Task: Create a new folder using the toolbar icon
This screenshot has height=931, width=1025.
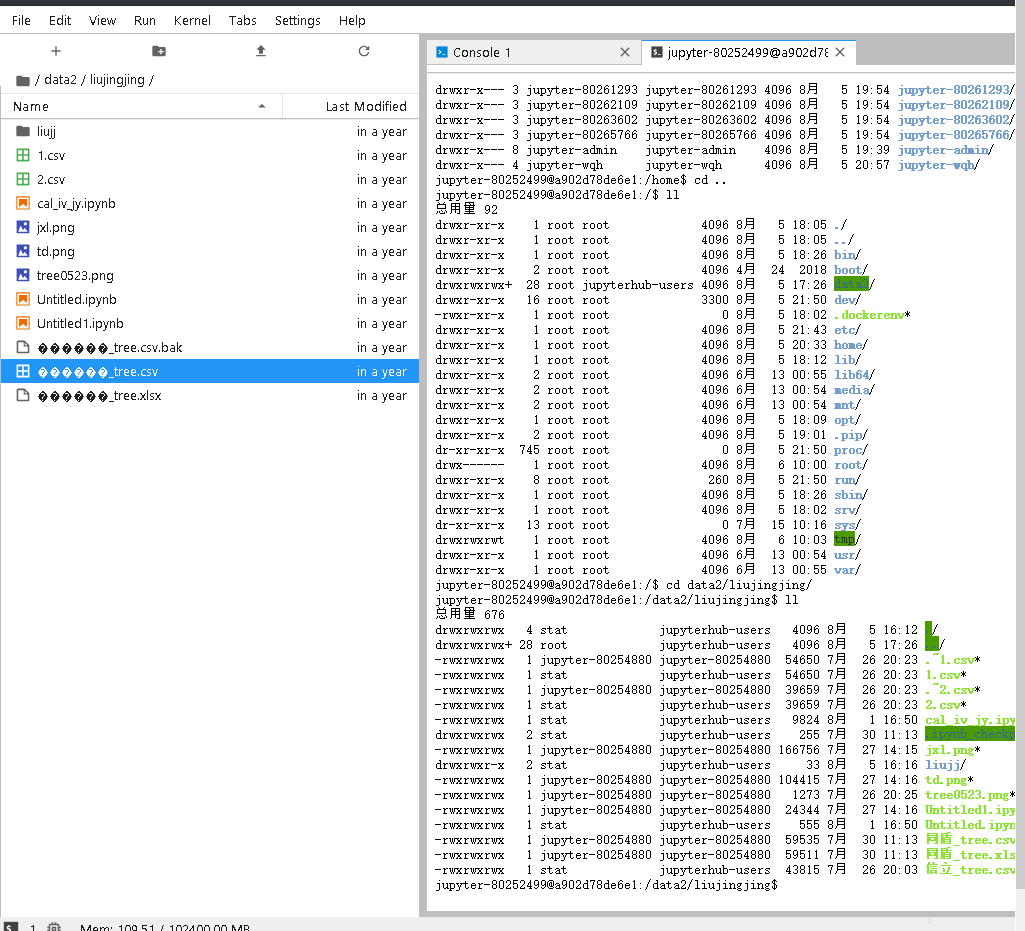Action: 158,51
